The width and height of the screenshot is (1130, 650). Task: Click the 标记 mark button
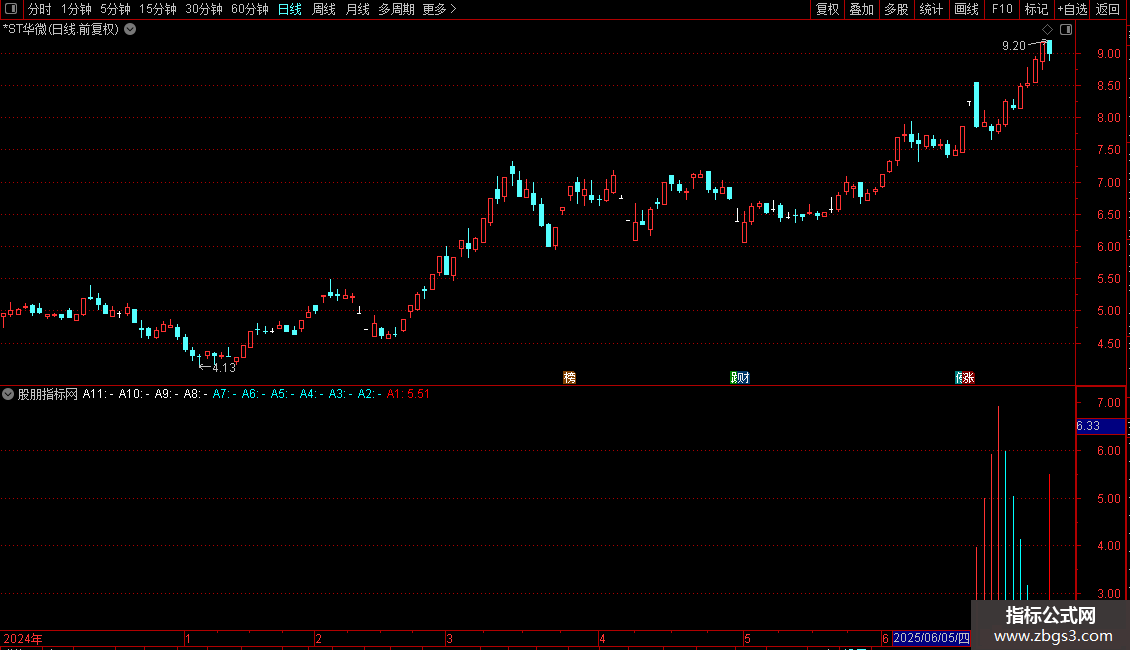tap(1036, 9)
